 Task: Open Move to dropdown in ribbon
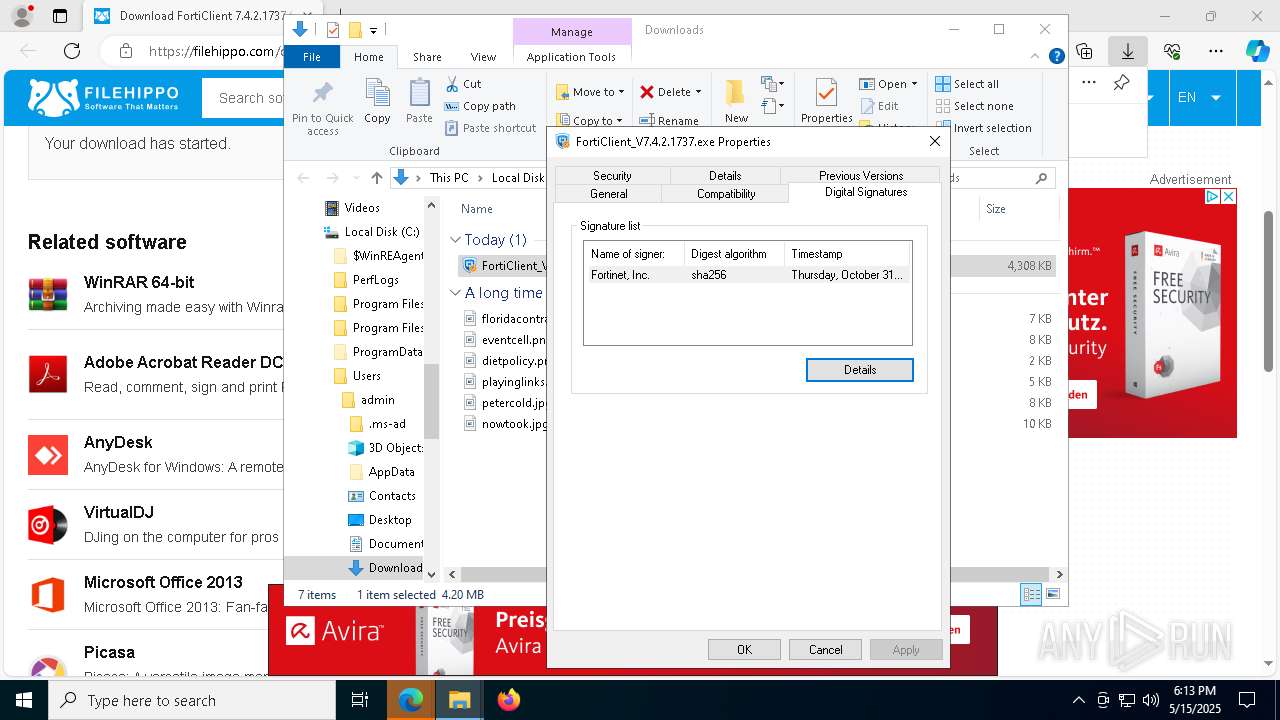click(590, 92)
